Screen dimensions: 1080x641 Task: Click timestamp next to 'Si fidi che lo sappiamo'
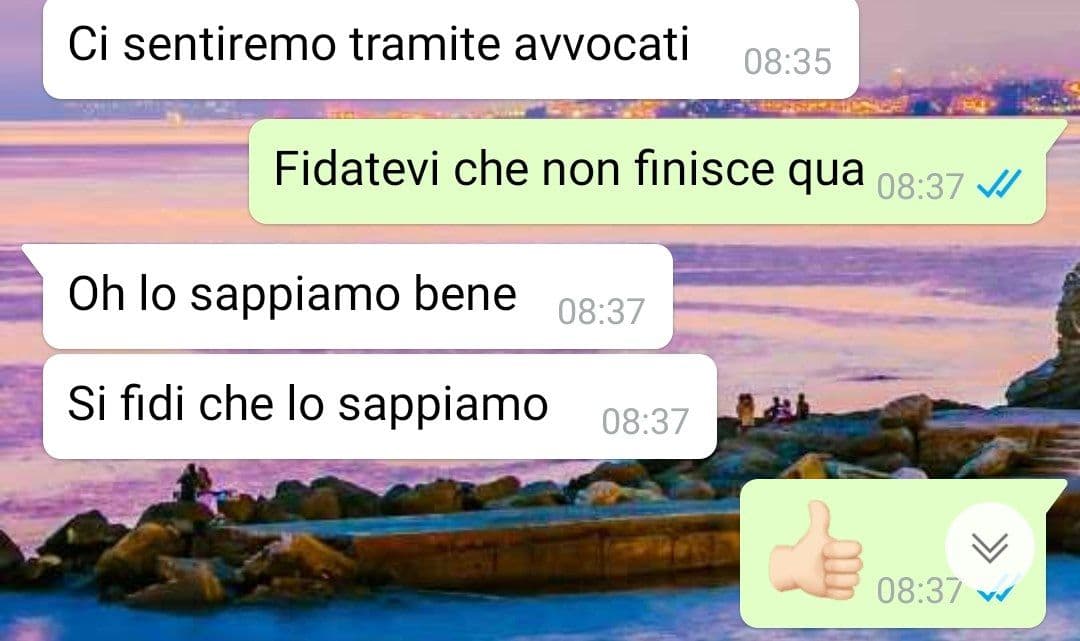pos(645,422)
